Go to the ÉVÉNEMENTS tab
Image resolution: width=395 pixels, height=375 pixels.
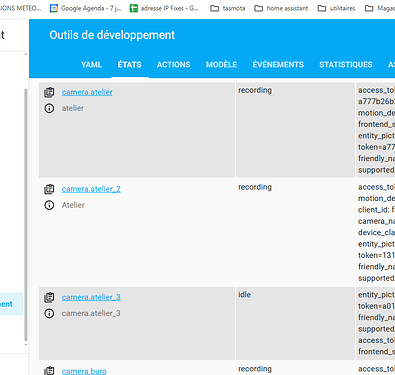point(278,65)
